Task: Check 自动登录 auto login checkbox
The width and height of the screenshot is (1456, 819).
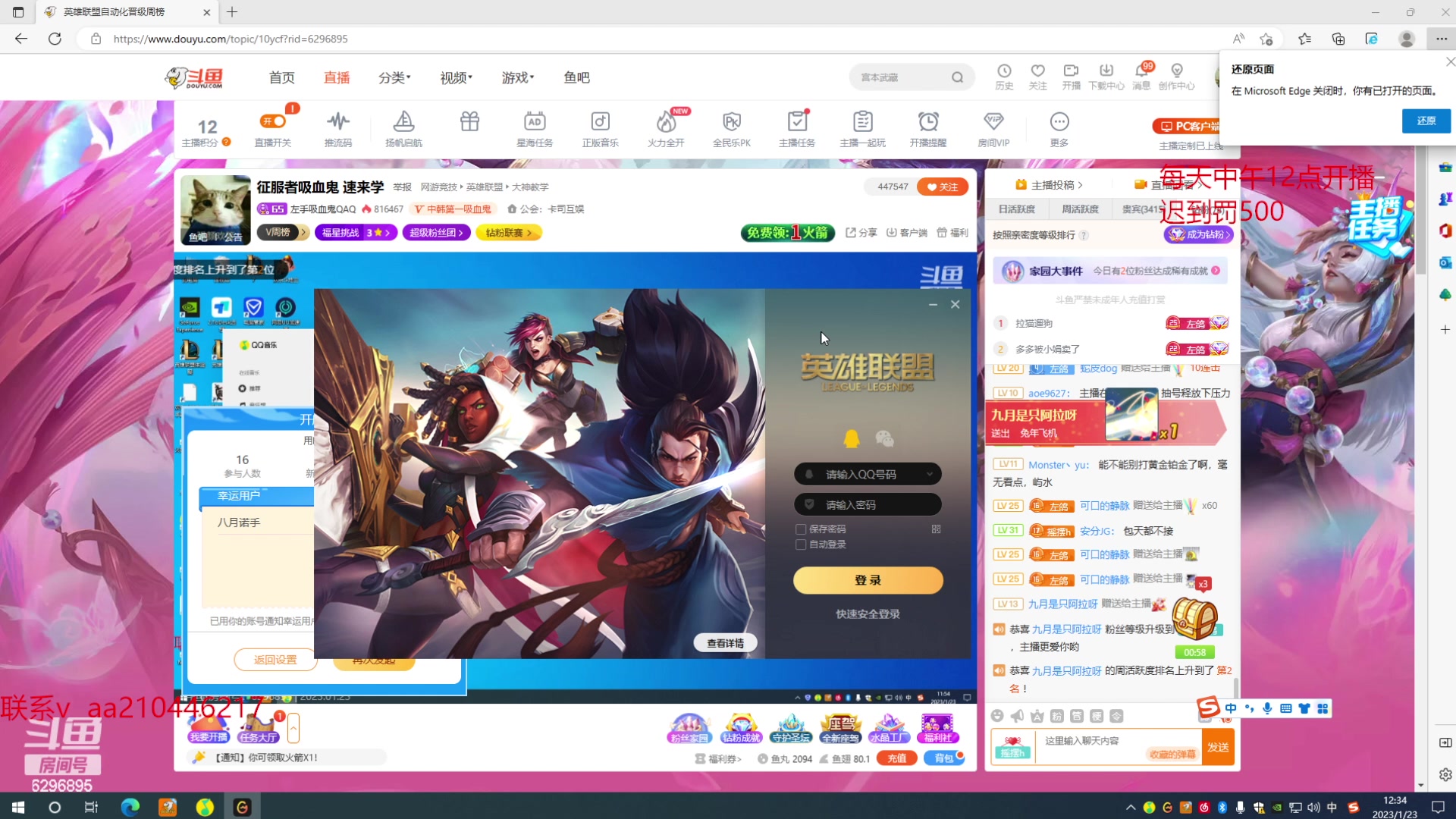Action: [800, 544]
